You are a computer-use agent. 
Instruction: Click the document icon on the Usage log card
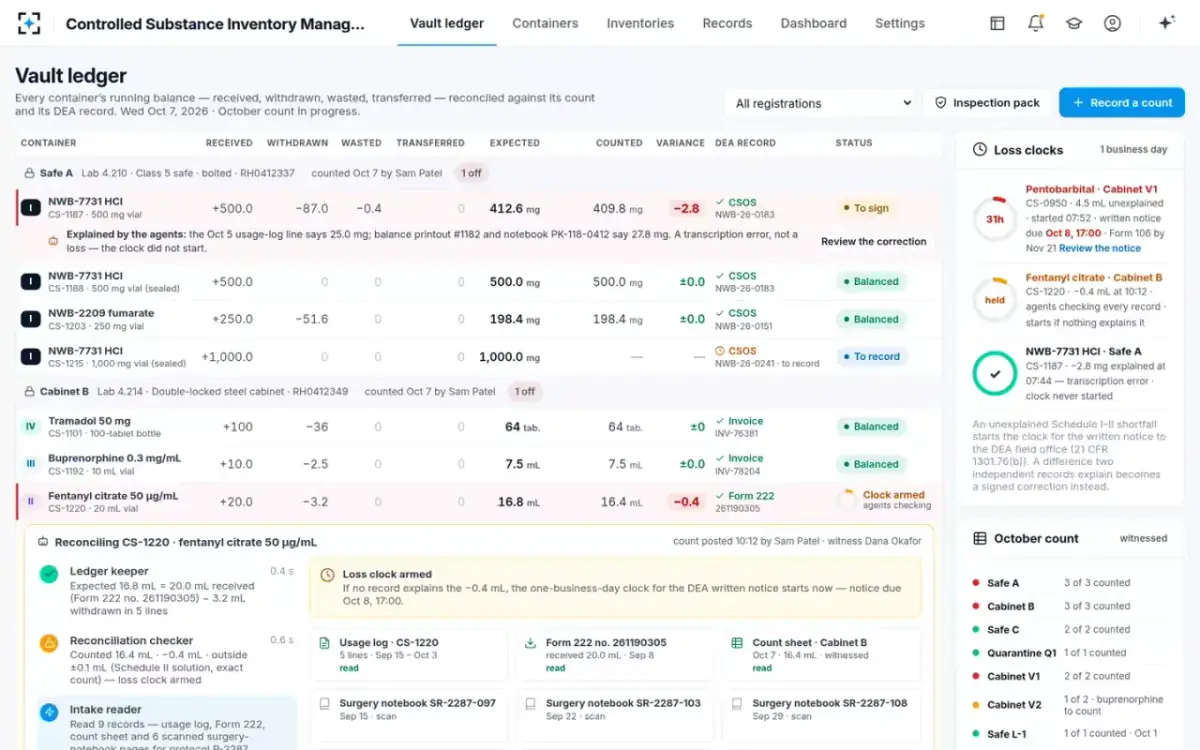(x=324, y=643)
